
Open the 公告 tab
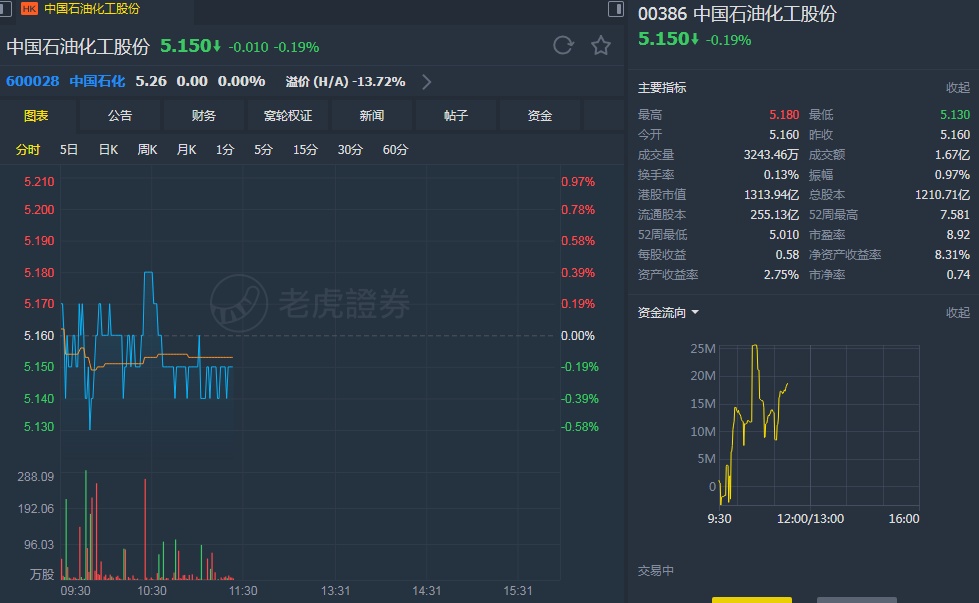tap(120, 115)
